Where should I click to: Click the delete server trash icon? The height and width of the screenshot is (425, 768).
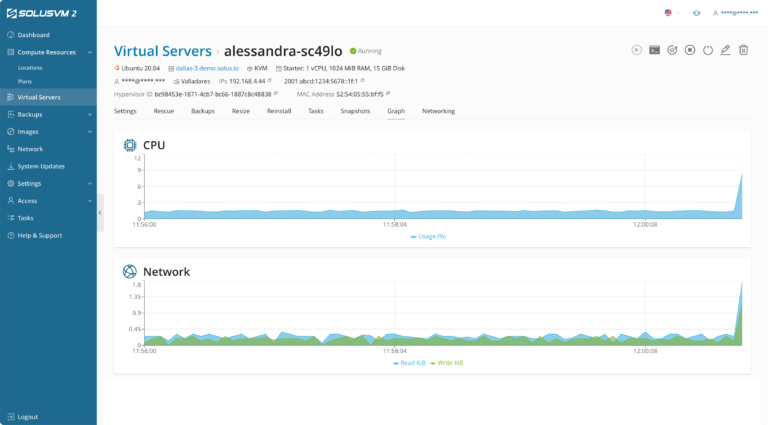[743, 49]
